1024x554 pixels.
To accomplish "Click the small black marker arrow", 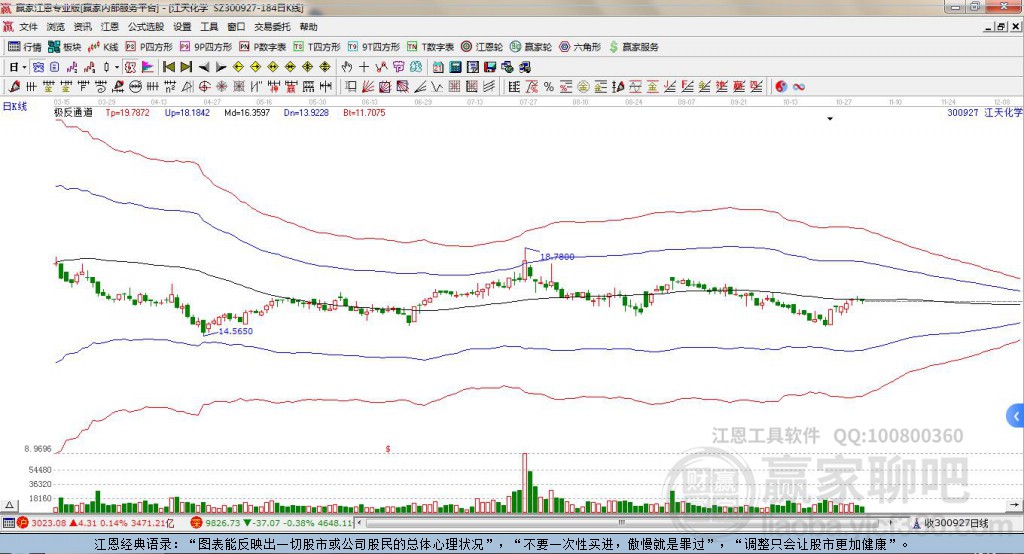I will 830,119.
